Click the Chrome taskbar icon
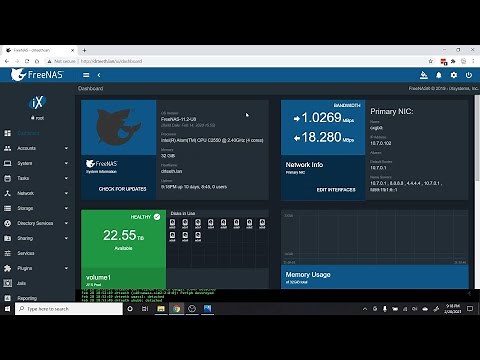 point(176,309)
